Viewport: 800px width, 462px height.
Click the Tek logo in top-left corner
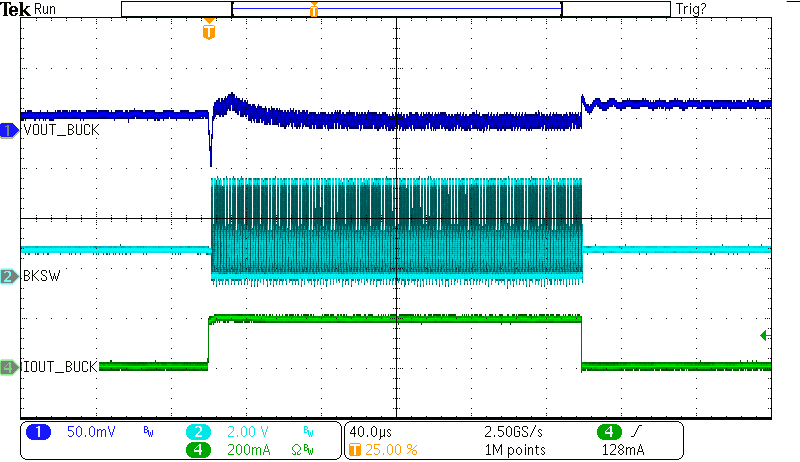(15, 9)
